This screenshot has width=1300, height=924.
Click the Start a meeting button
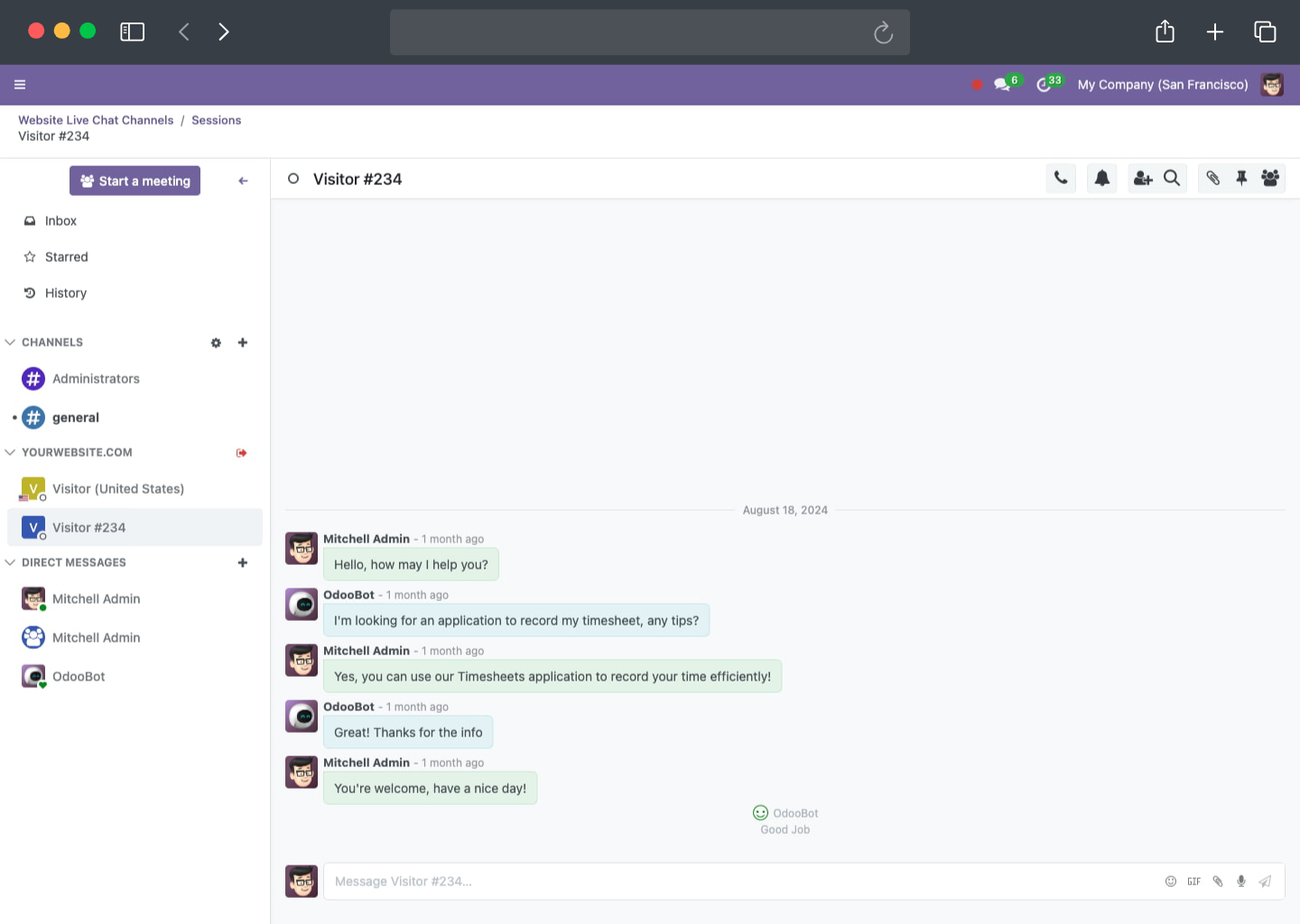[x=135, y=181]
